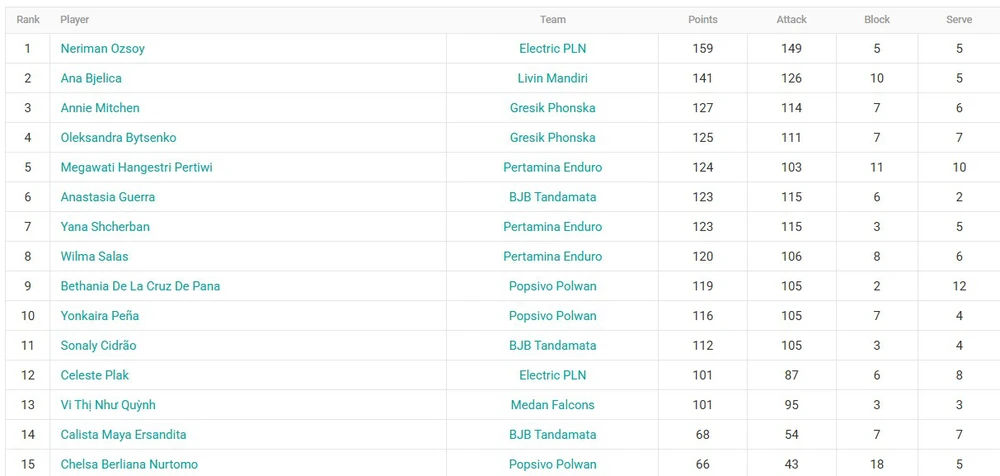Click Popsivo Polwan in Yonkaira Peña row
The height and width of the screenshot is (476, 1000).
click(x=552, y=316)
